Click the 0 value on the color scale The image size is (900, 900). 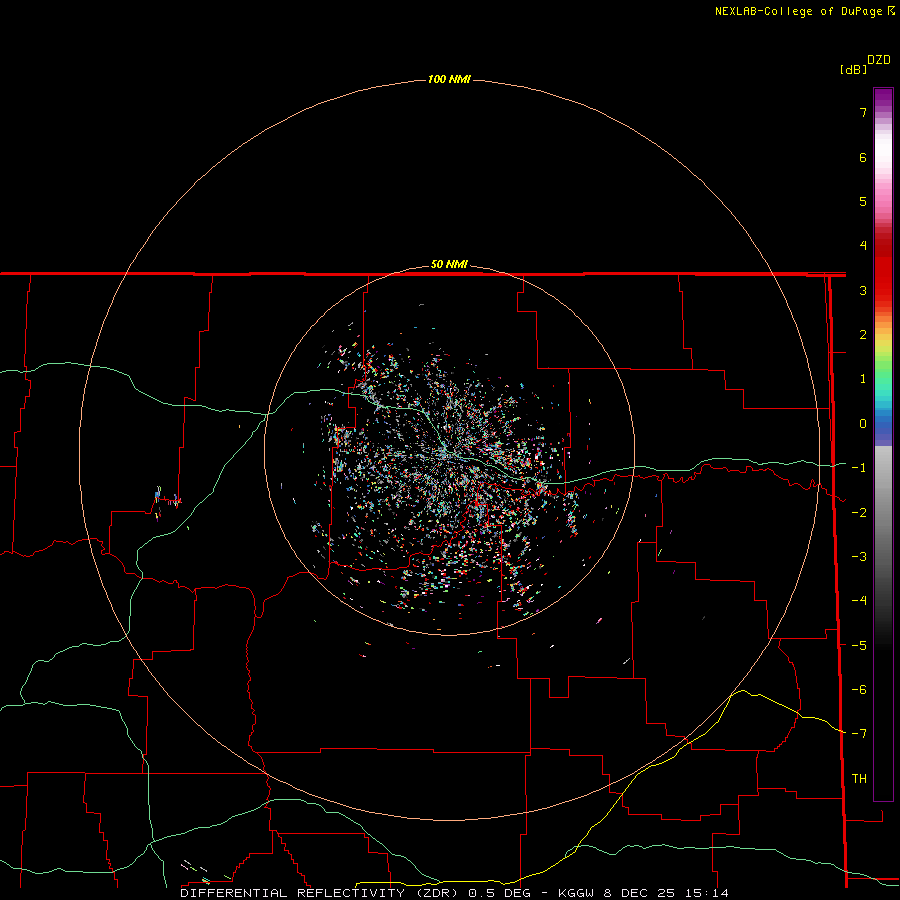coord(863,424)
